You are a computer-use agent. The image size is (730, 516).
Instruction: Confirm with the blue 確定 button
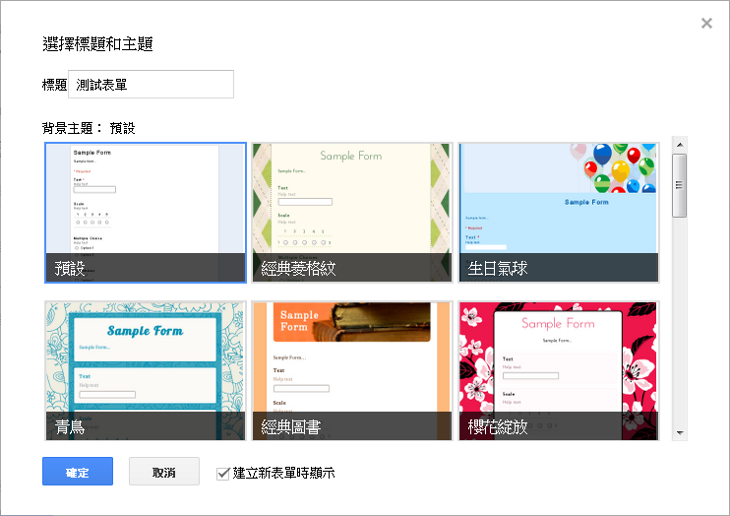[x=77, y=472]
